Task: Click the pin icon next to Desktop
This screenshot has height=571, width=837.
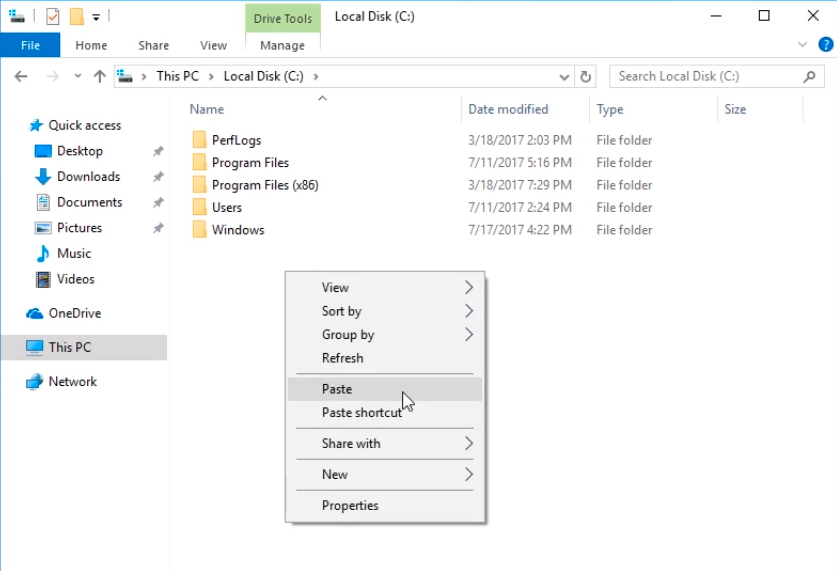Action: click(x=158, y=152)
